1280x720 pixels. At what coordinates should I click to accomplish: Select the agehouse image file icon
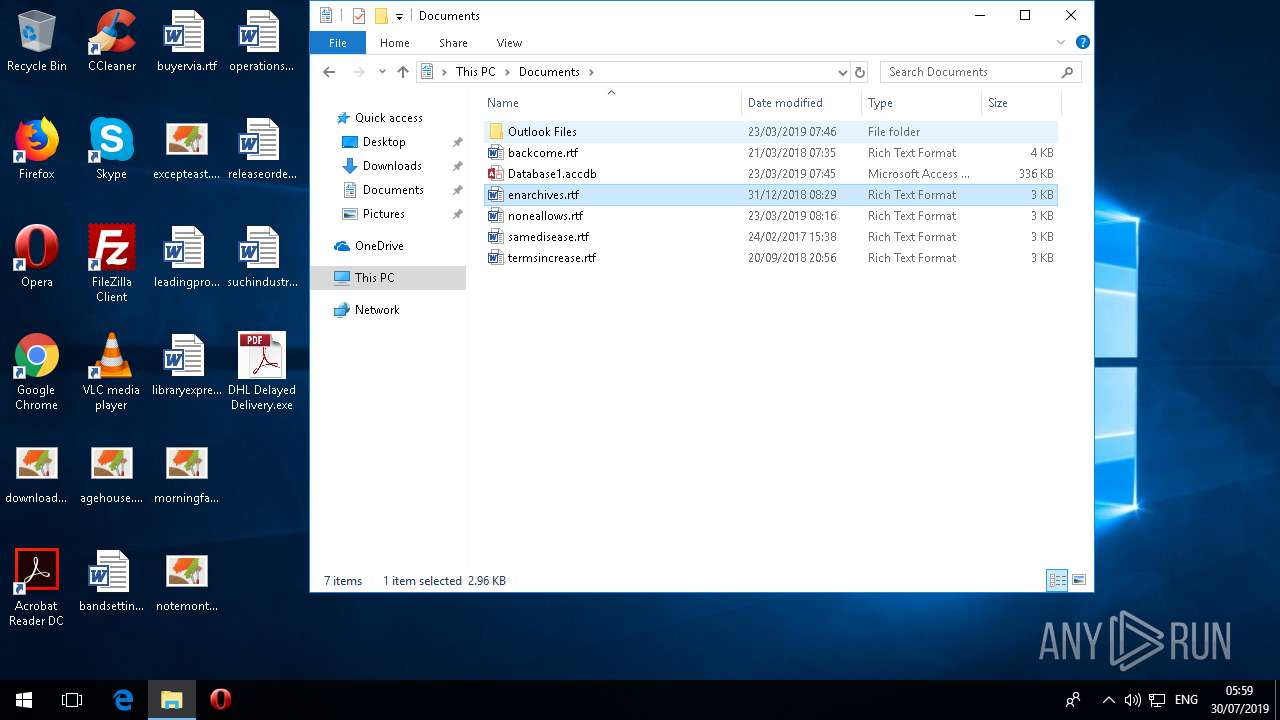111,474
